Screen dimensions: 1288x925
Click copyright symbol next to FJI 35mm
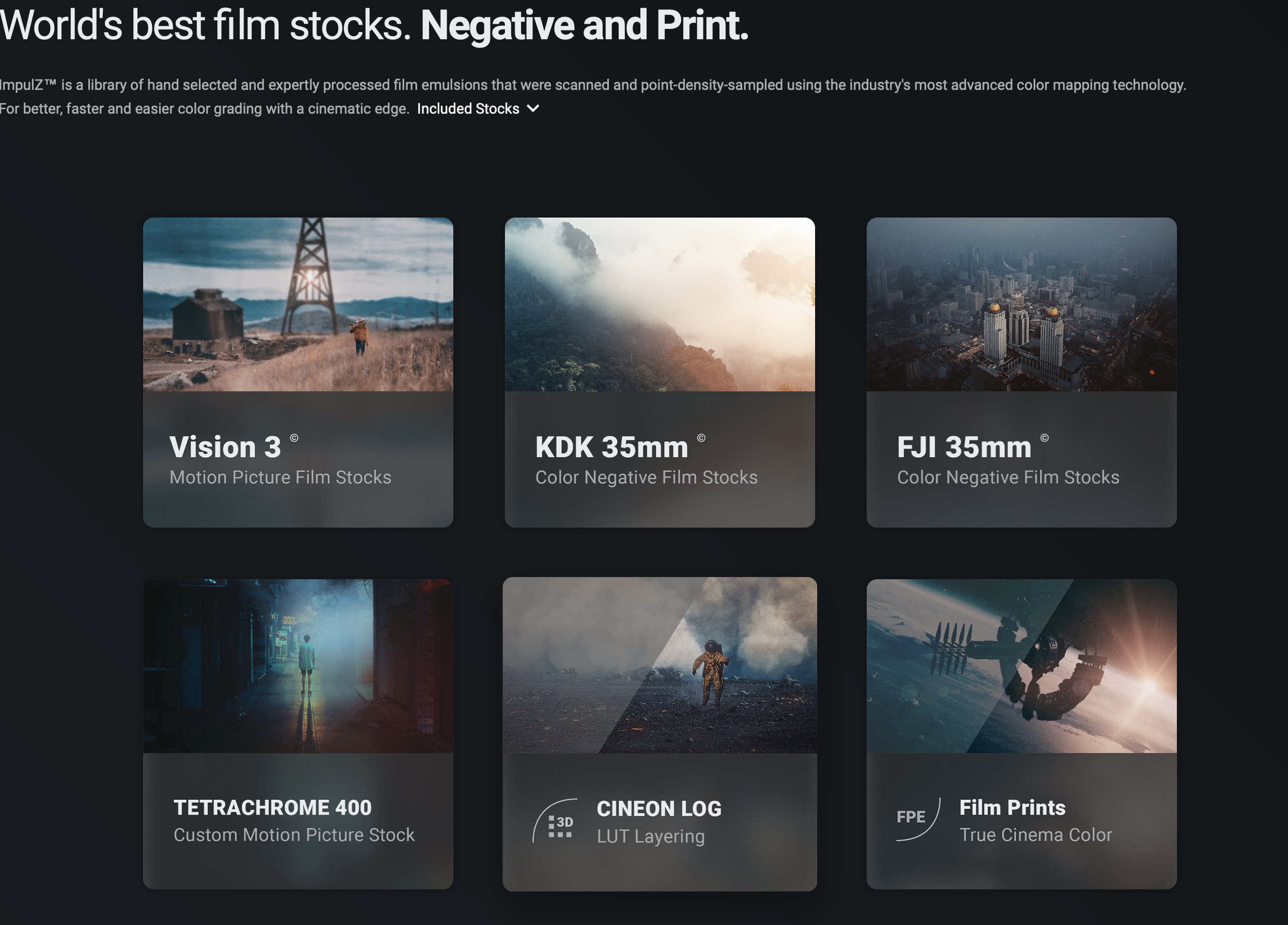1044,438
